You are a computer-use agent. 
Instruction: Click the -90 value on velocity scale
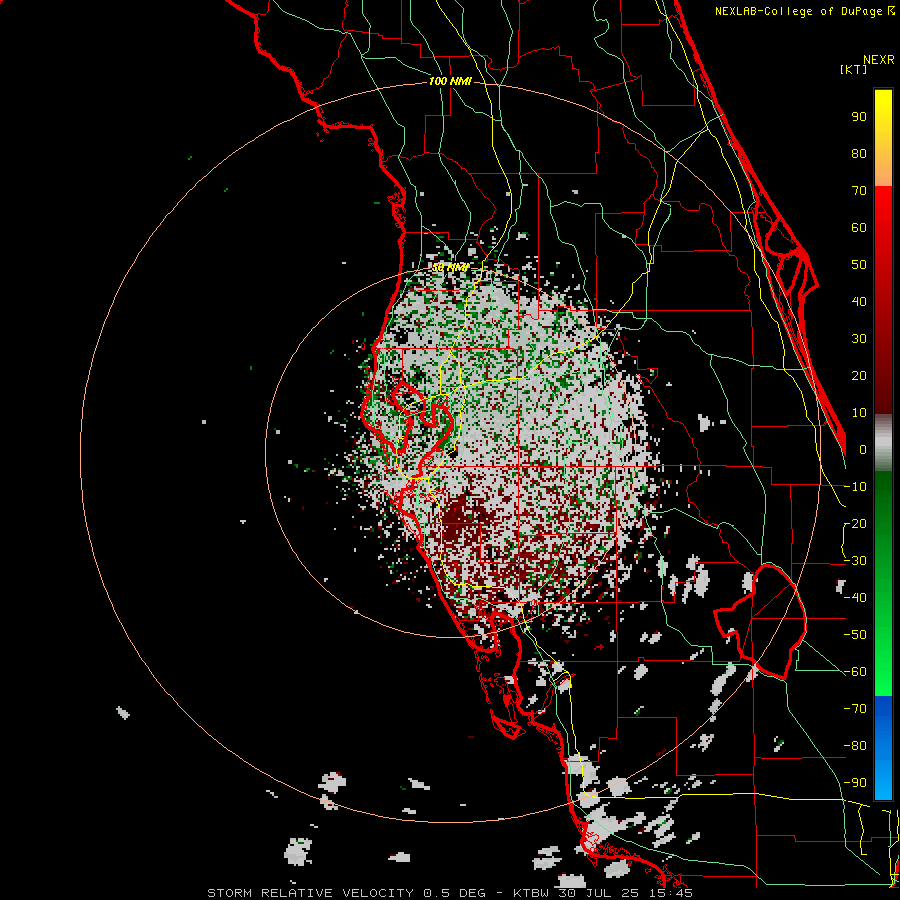click(x=855, y=782)
